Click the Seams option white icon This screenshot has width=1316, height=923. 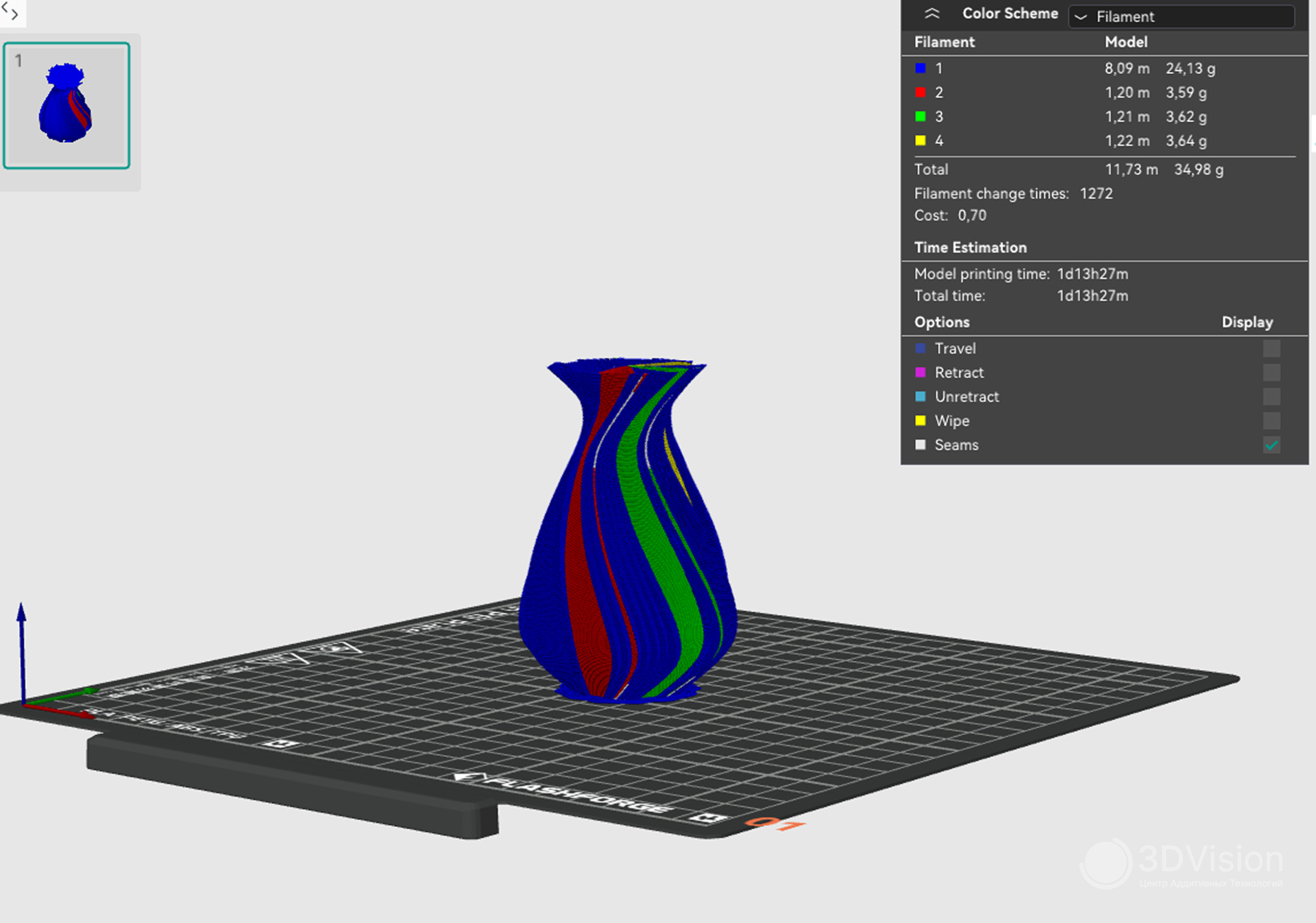[x=921, y=445]
